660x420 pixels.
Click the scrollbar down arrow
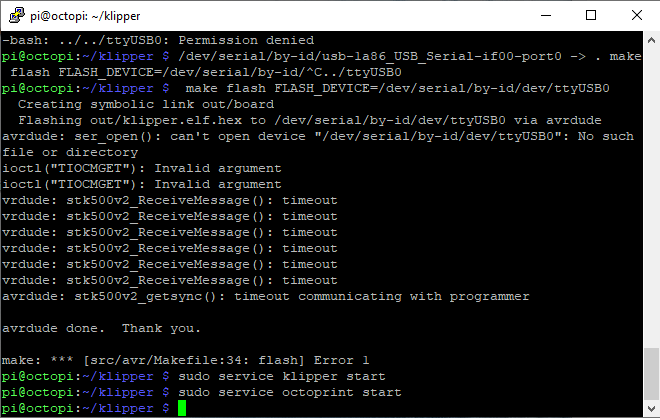651,409
